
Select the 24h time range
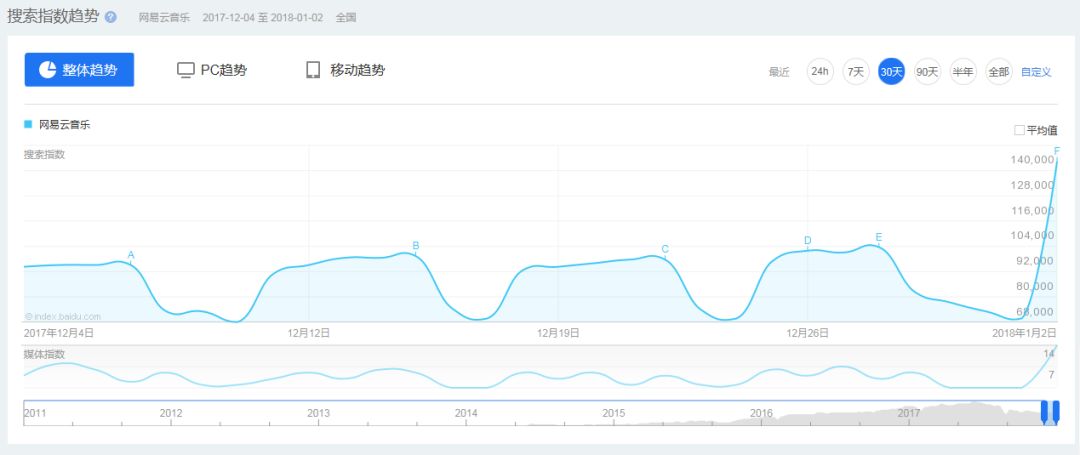pyautogui.click(x=820, y=72)
